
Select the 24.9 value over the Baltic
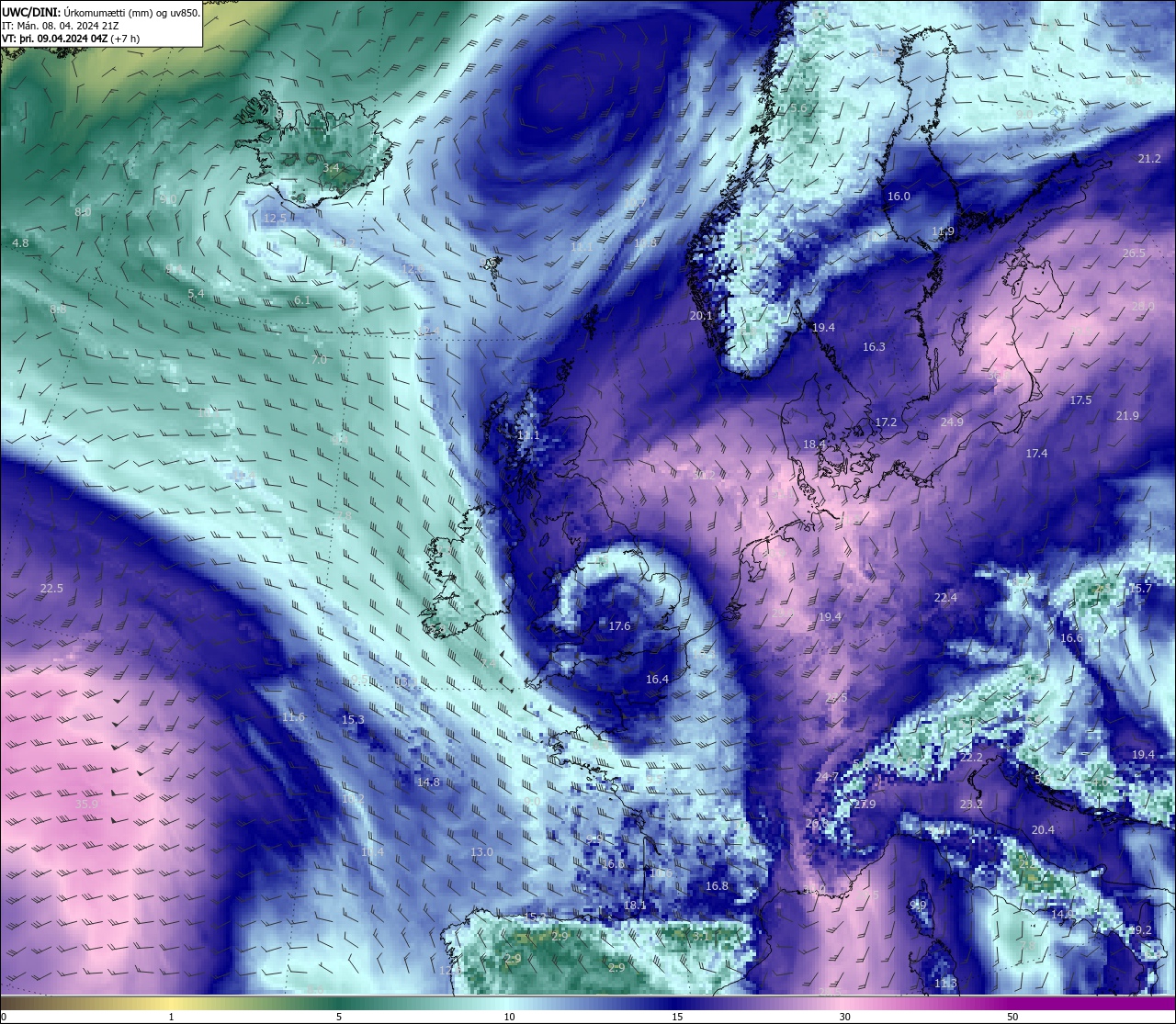point(952,422)
